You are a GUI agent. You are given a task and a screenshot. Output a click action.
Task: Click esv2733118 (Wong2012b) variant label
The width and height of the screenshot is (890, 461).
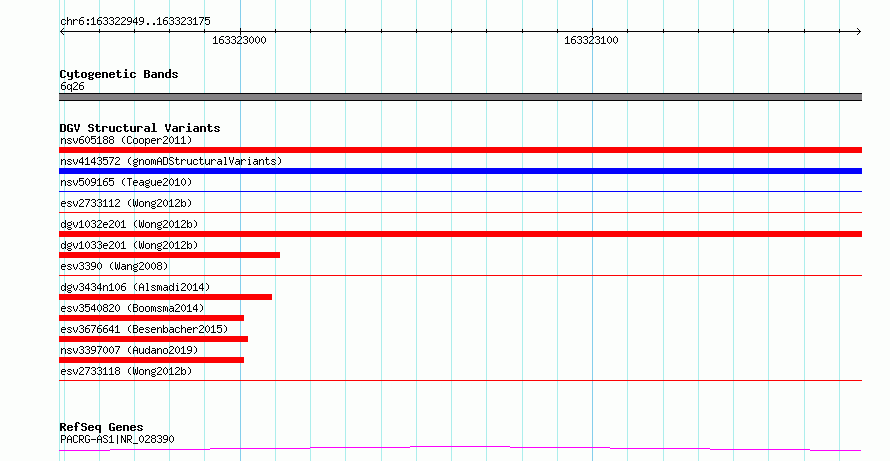(x=126, y=371)
